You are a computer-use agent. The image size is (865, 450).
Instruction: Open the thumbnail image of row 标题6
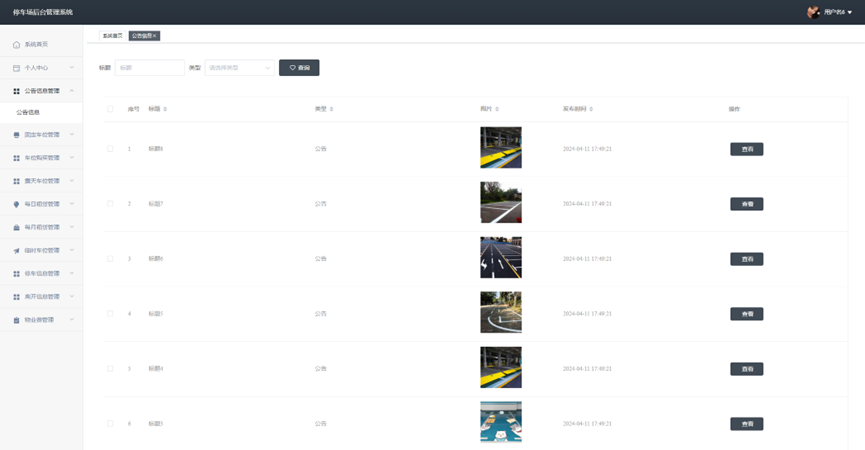pyautogui.click(x=501, y=258)
